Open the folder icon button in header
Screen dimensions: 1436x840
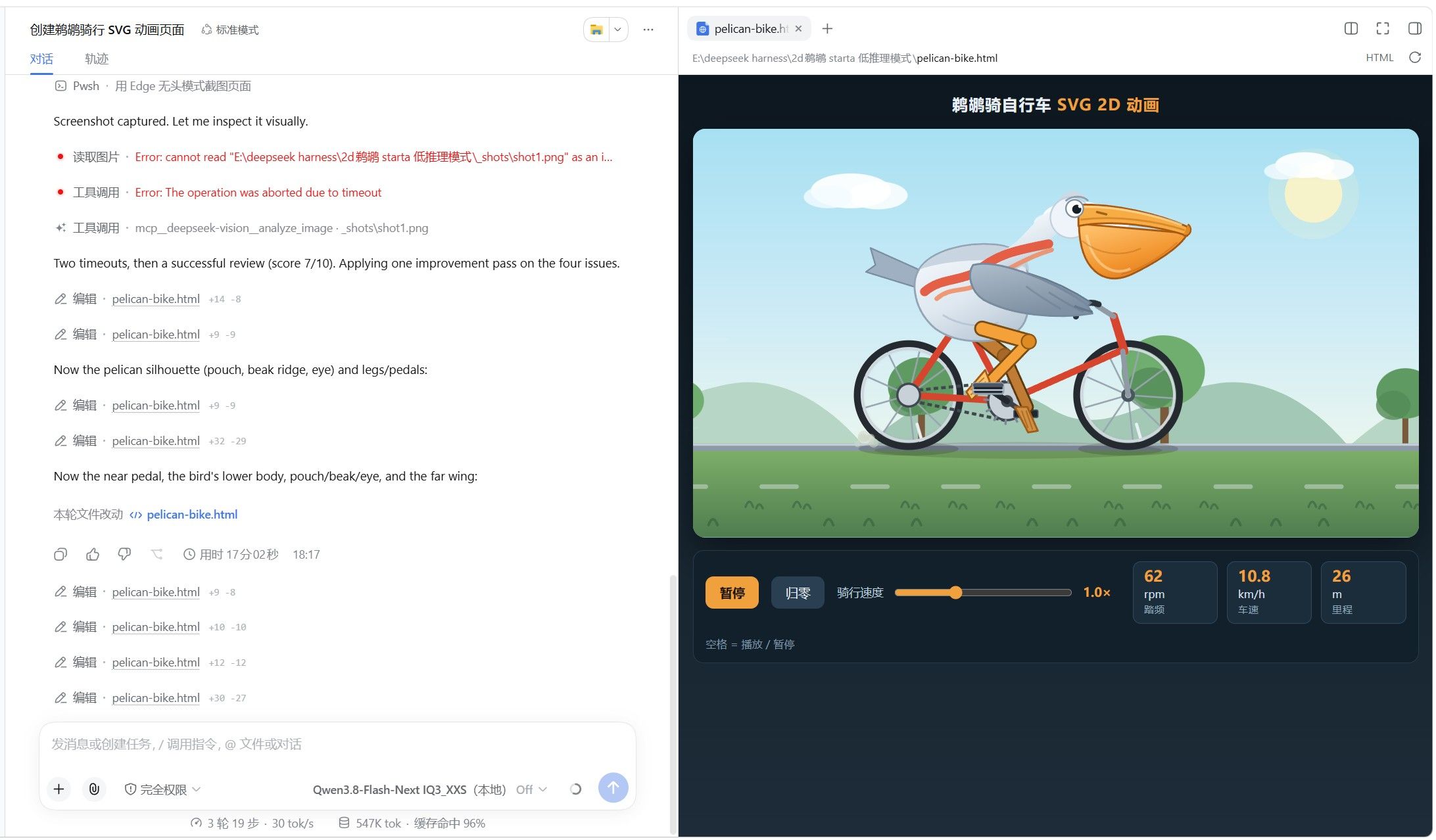[596, 30]
